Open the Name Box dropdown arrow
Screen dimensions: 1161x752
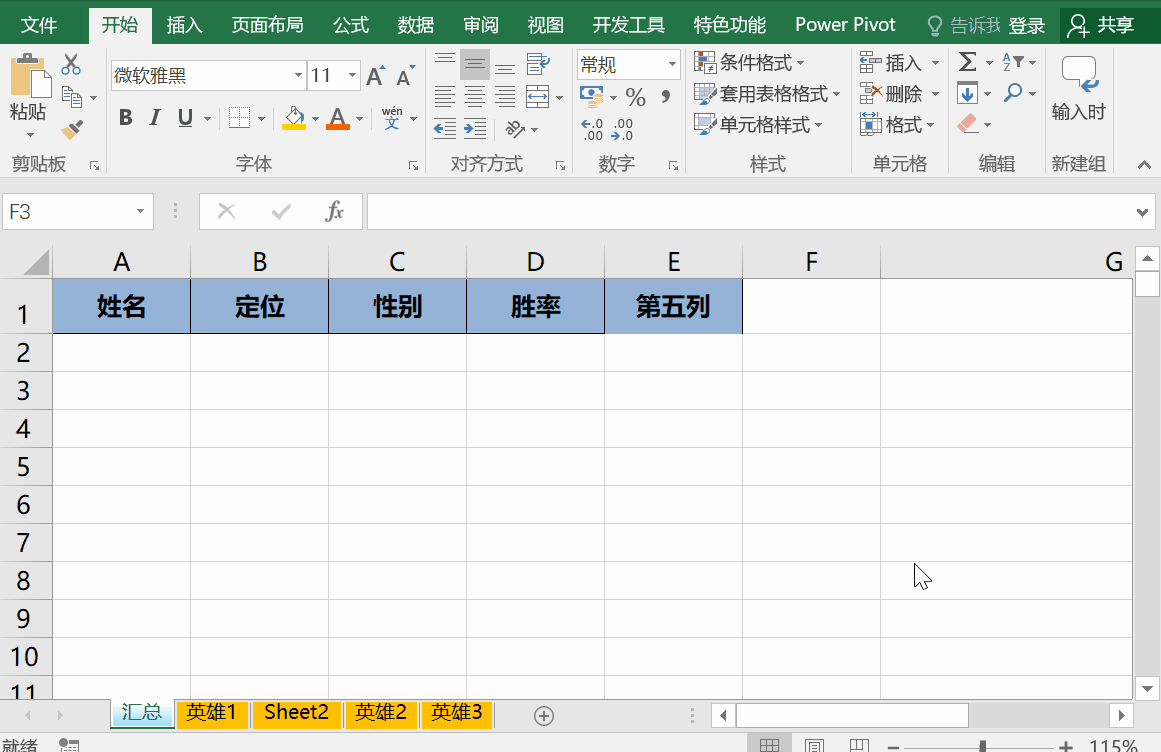(x=140, y=212)
